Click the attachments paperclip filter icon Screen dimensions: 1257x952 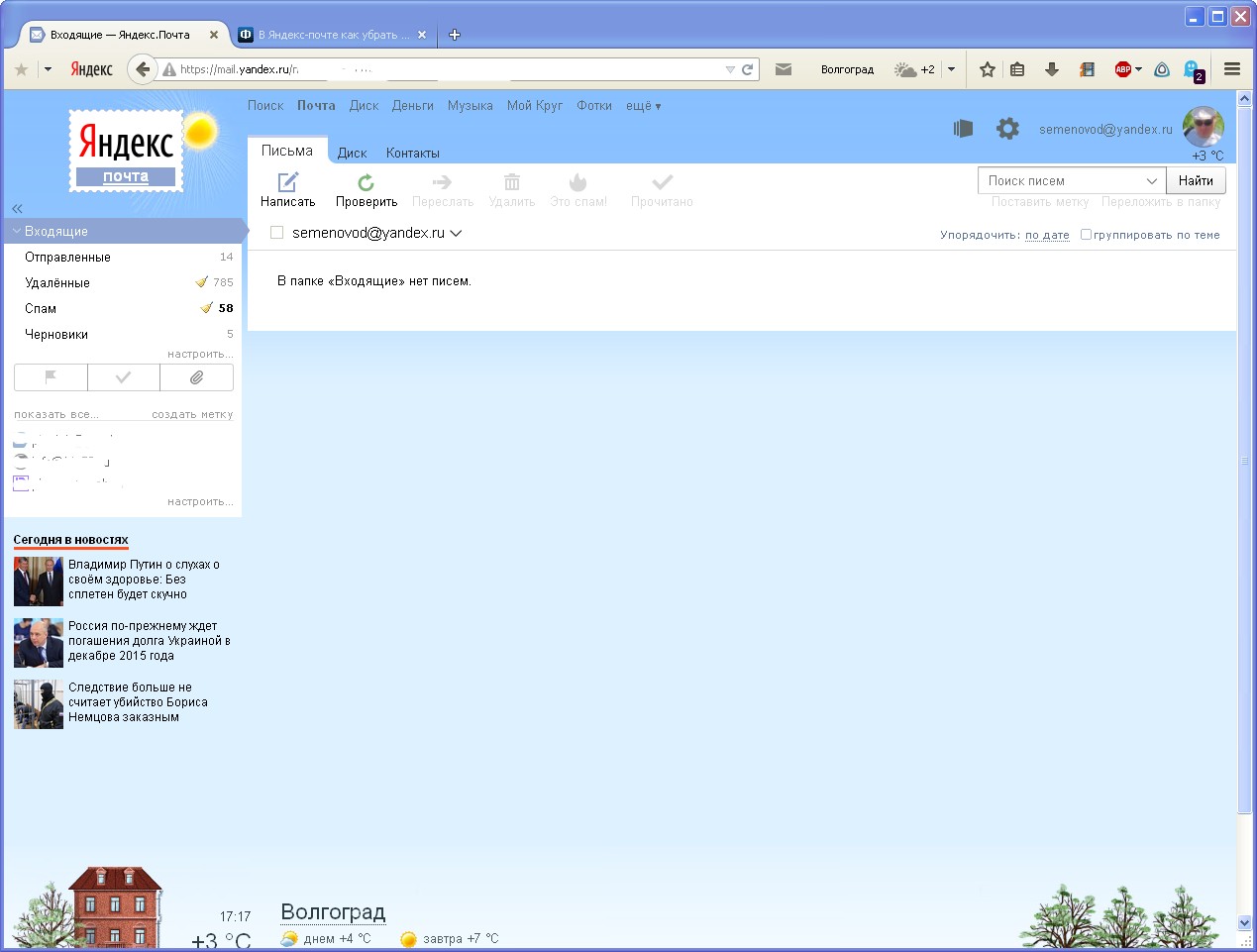click(196, 377)
